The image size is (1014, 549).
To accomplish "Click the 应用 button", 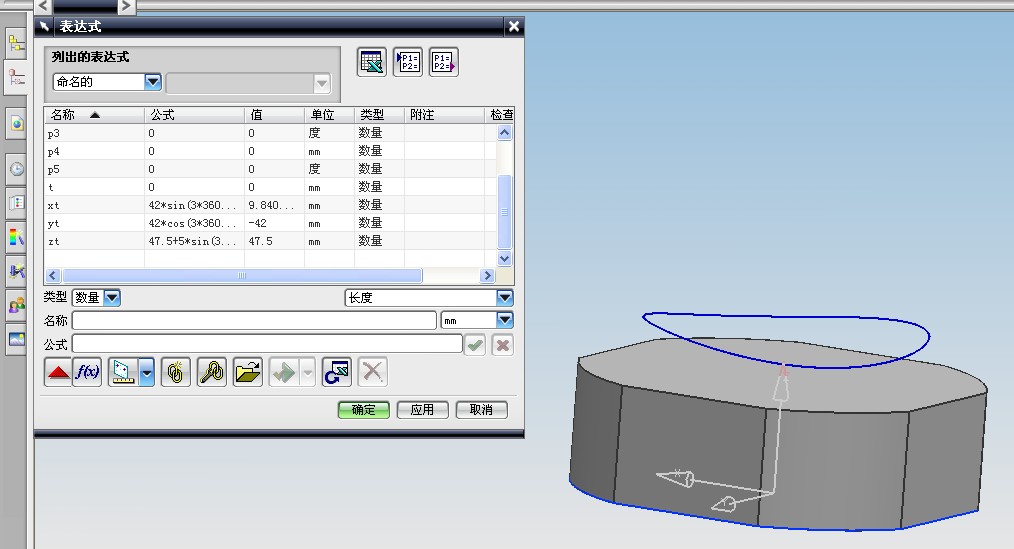I will point(422,410).
